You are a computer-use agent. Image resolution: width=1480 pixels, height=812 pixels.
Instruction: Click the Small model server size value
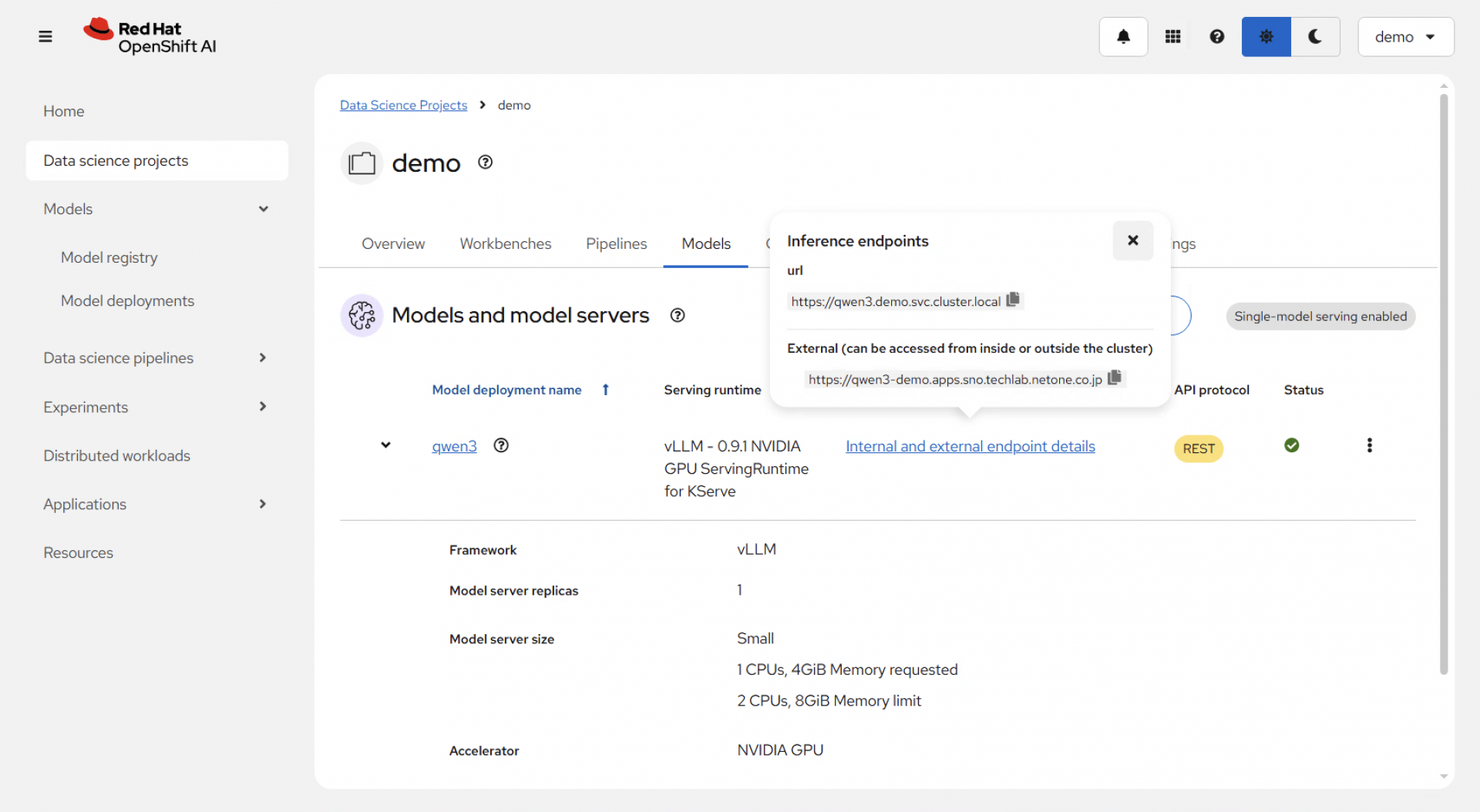tap(755, 638)
